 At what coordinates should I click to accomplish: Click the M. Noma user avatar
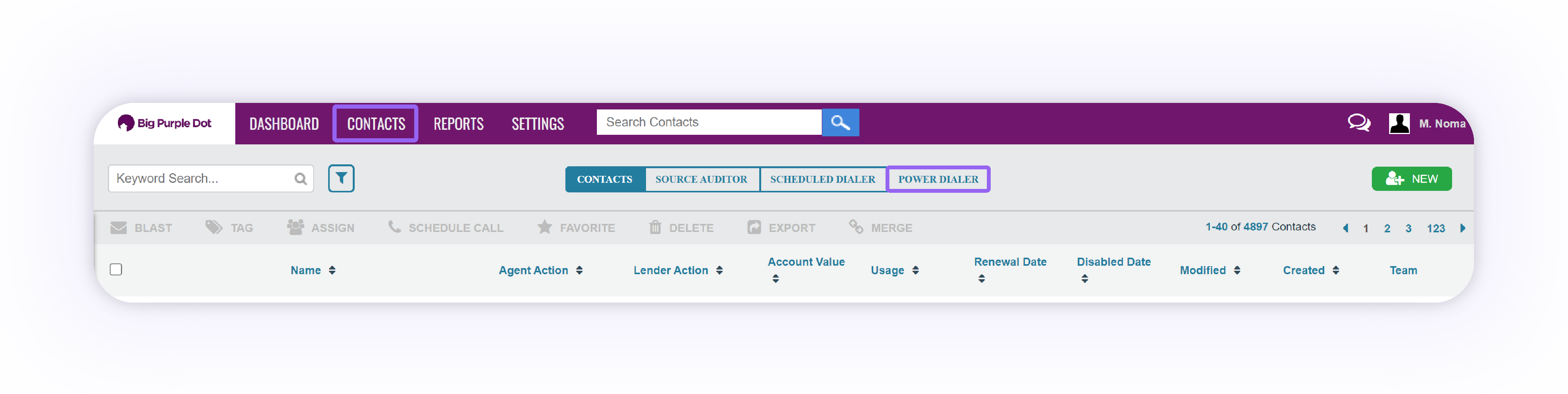point(1399,123)
